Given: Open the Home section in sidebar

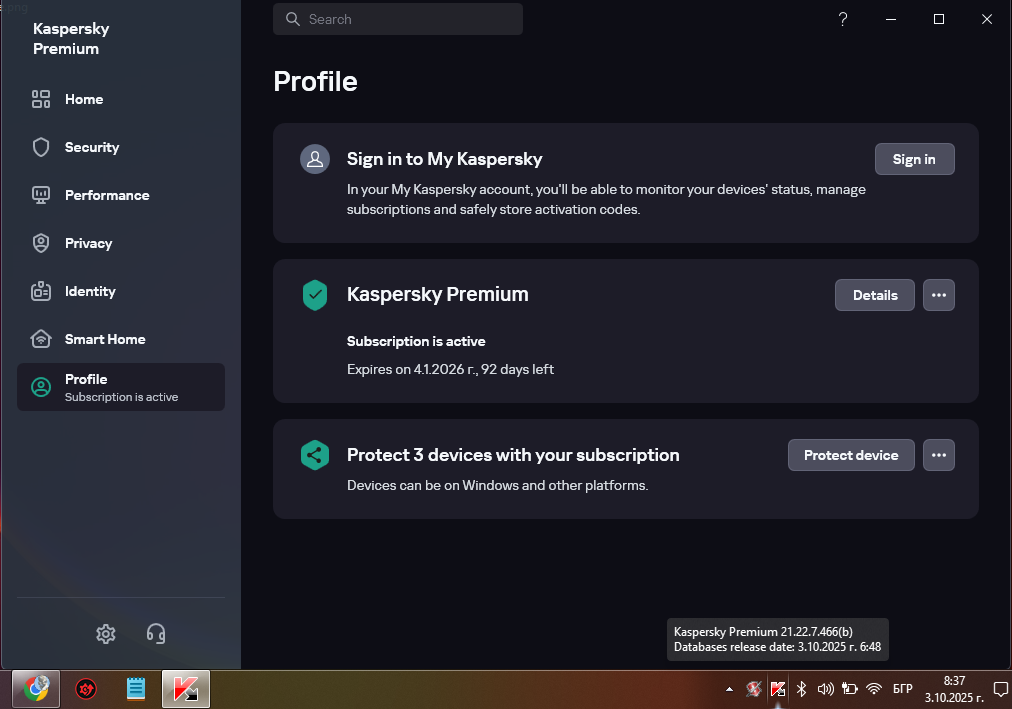Looking at the screenshot, I should [x=84, y=99].
